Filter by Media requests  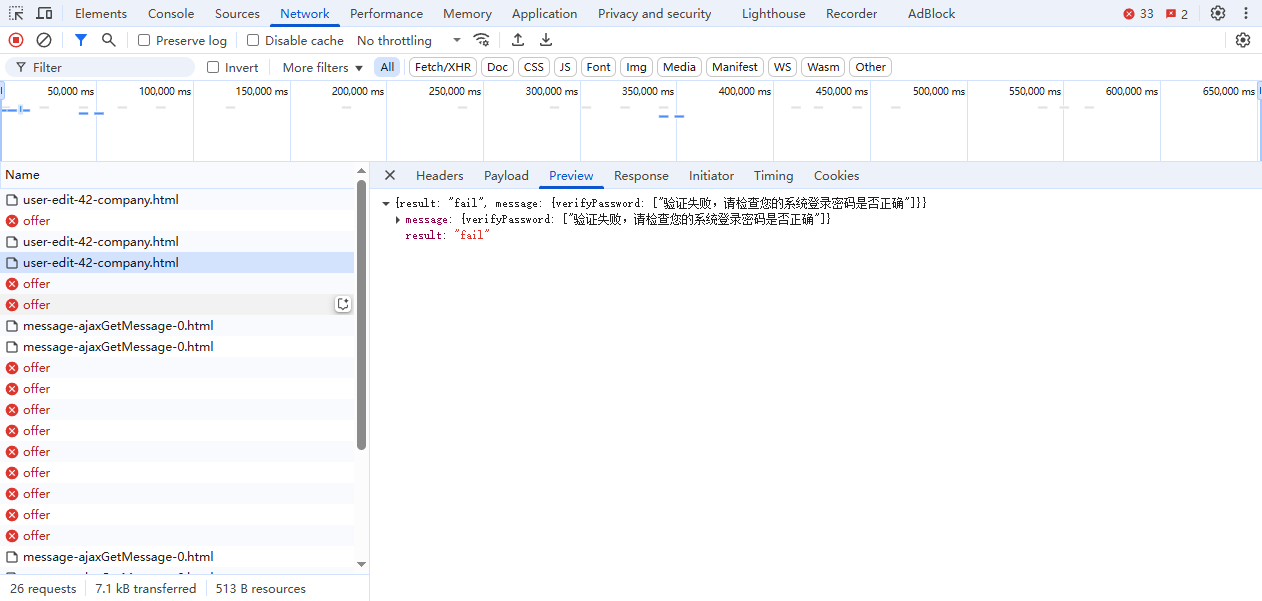(x=679, y=67)
